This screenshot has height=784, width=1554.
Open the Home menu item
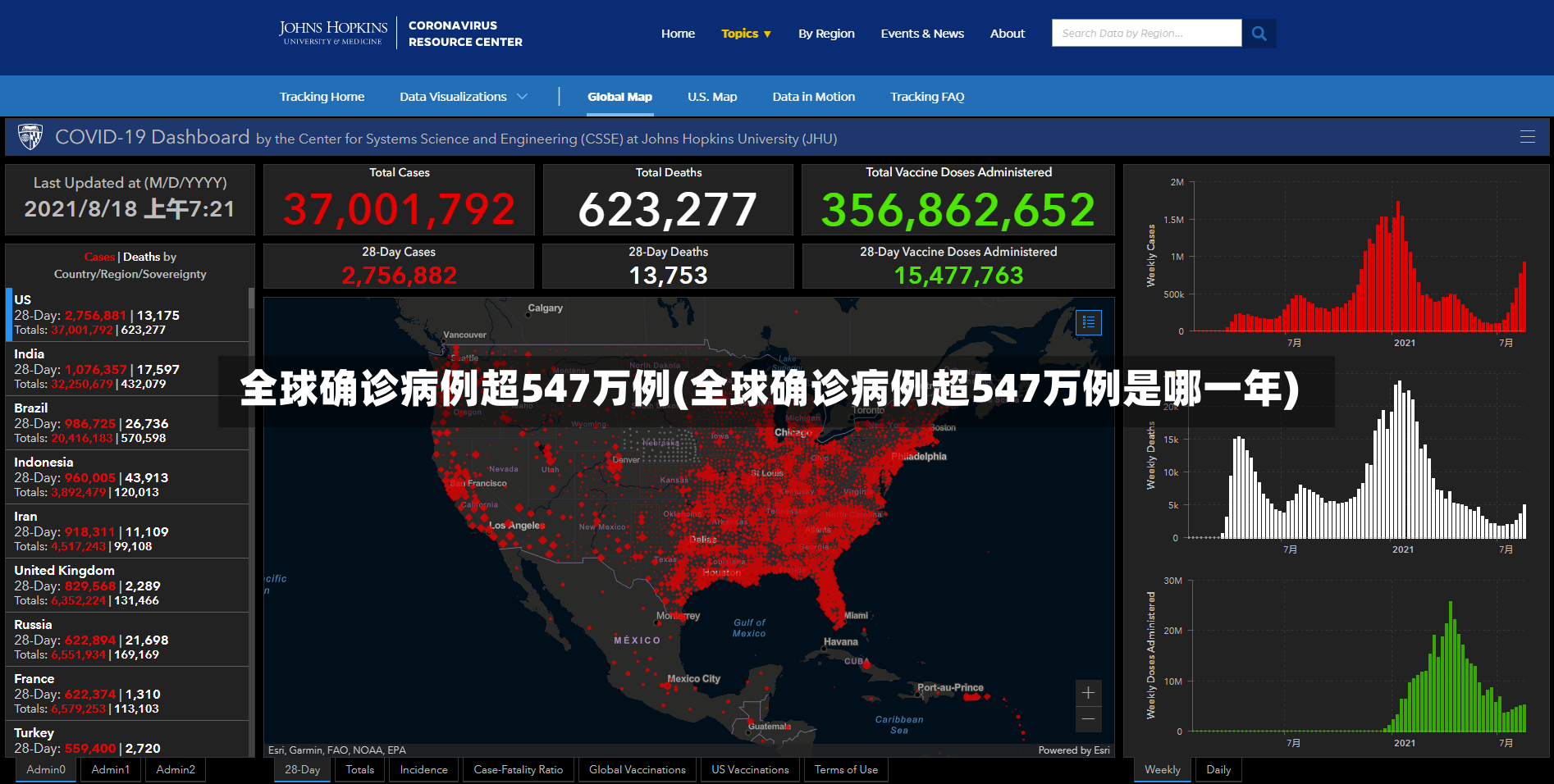(678, 34)
